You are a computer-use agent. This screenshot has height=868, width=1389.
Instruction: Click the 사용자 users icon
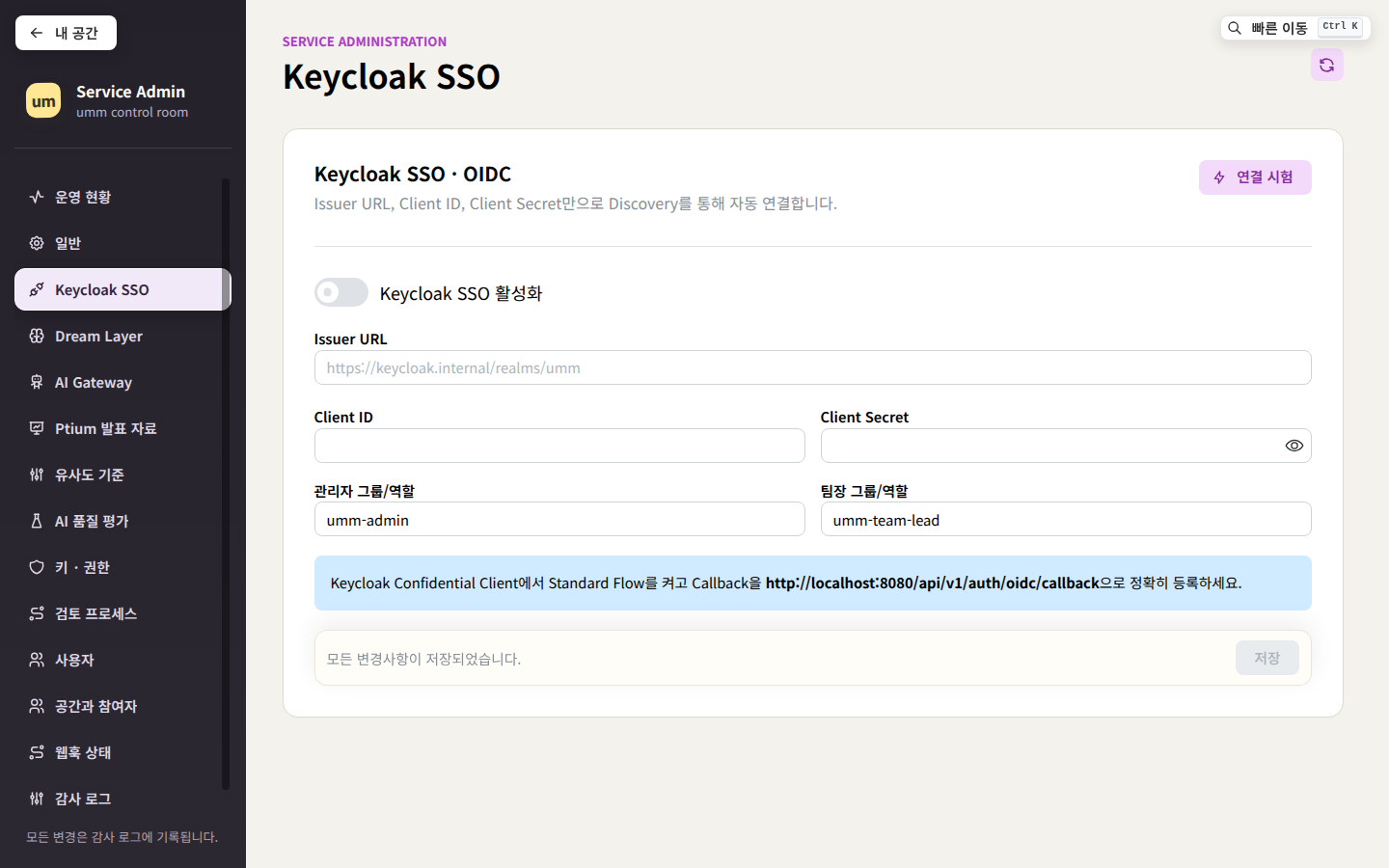point(37,660)
